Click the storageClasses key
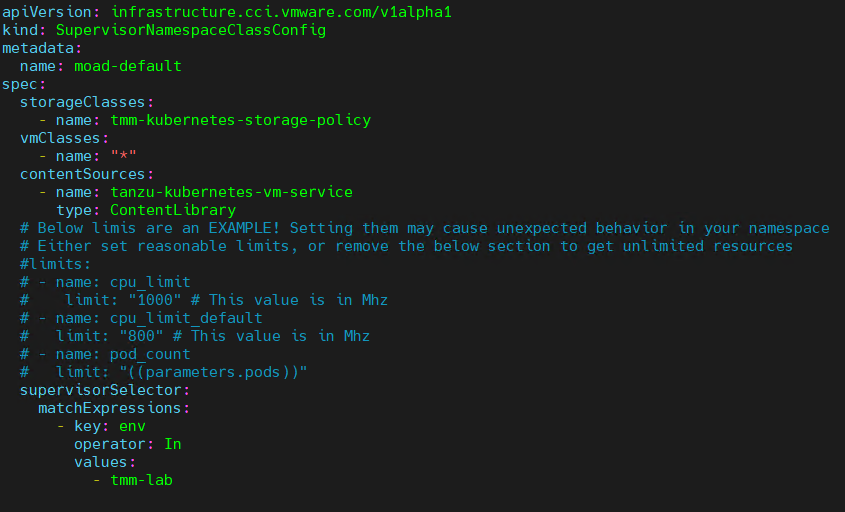This screenshot has width=845, height=512. point(82,102)
